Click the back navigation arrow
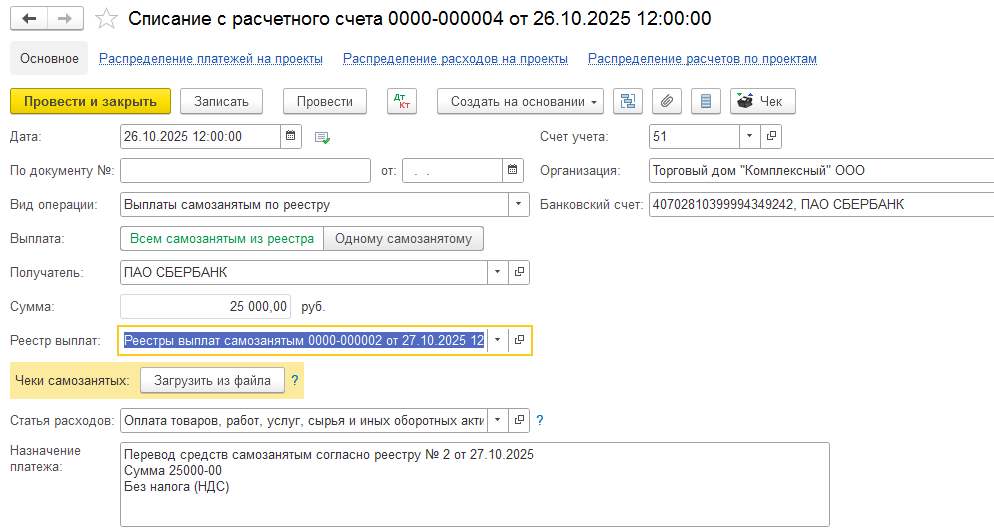994x532 pixels. (x=28, y=19)
